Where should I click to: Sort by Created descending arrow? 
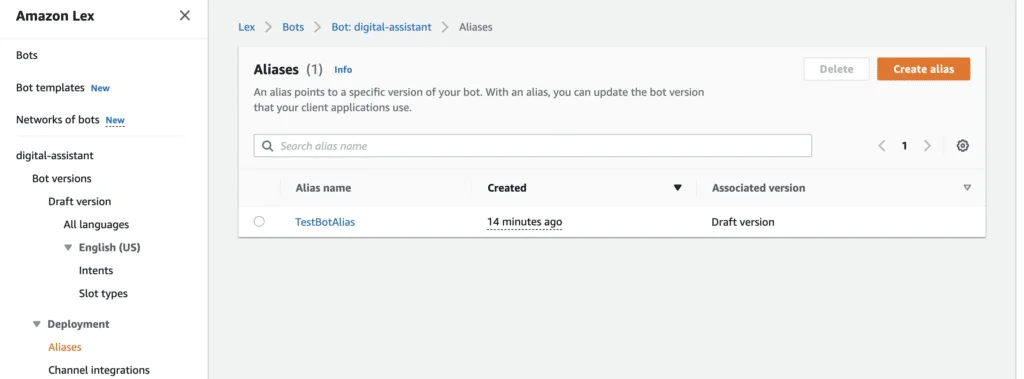pos(677,188)
